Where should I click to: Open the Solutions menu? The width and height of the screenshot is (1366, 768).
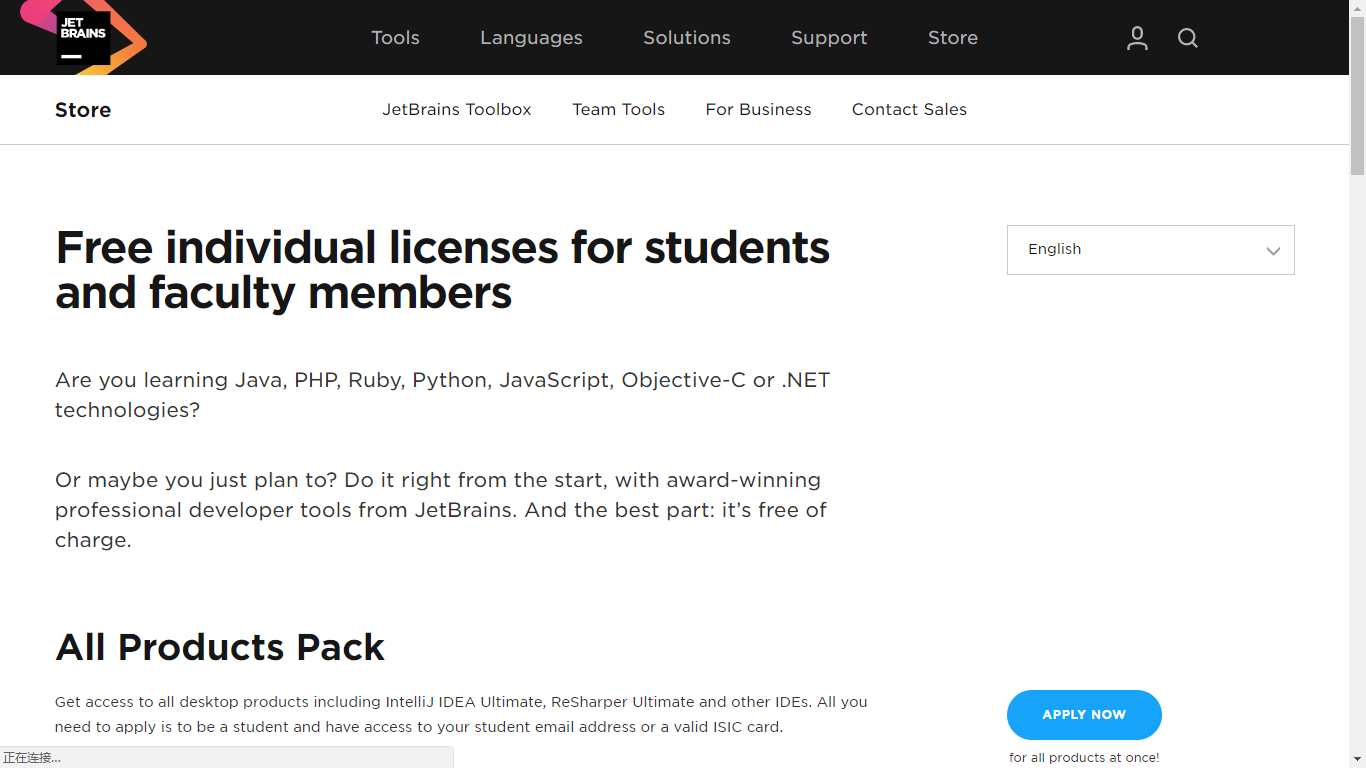pos(687,38)
